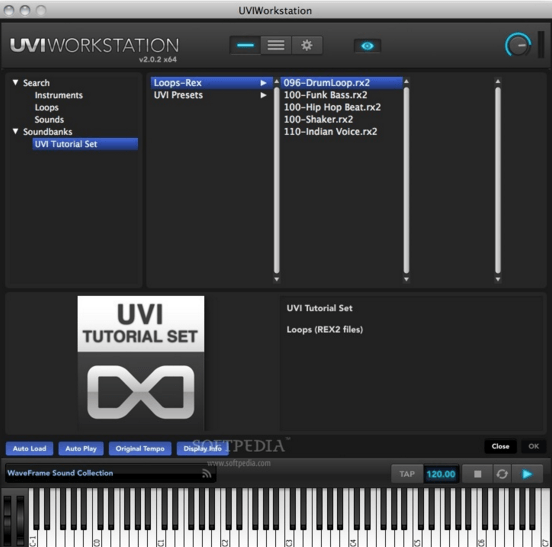Image resolution: width=552 pixels, height=547 pixels.
Task: Open the UVI Presets folder
Action: pos(212,95)
